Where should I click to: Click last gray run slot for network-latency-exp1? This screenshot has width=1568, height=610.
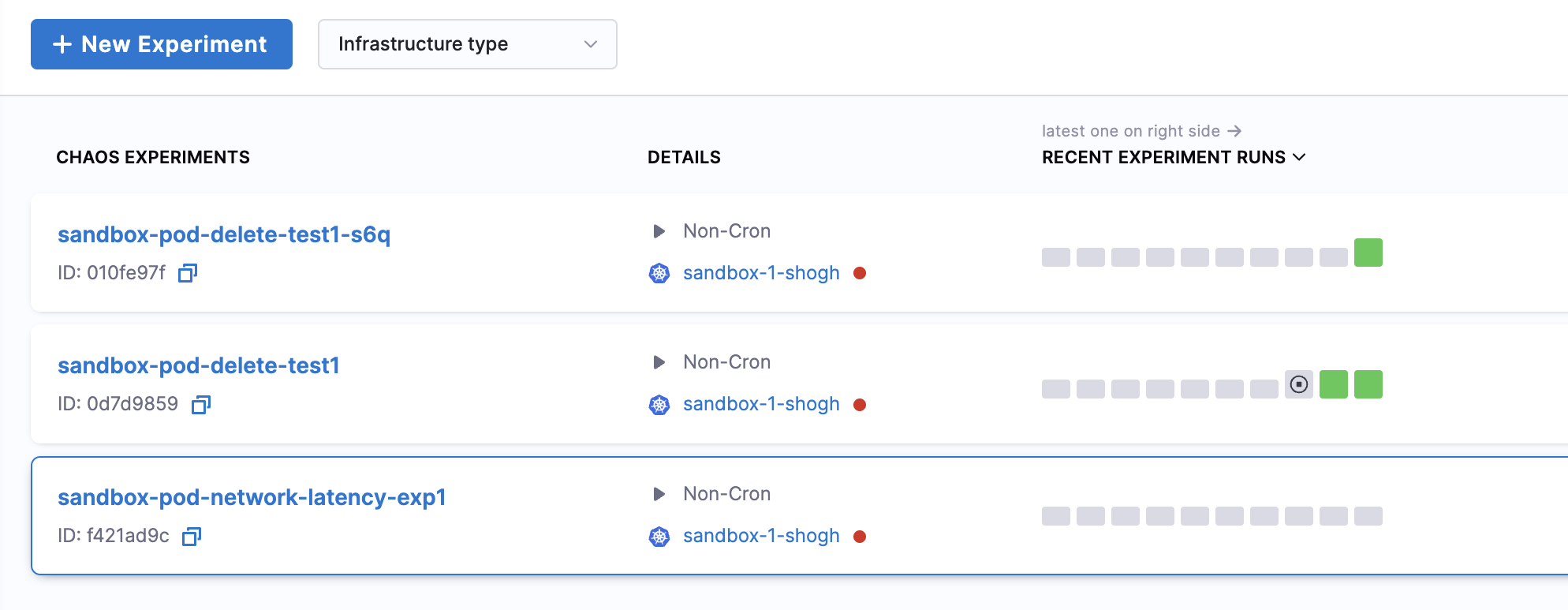(1368, 516)
